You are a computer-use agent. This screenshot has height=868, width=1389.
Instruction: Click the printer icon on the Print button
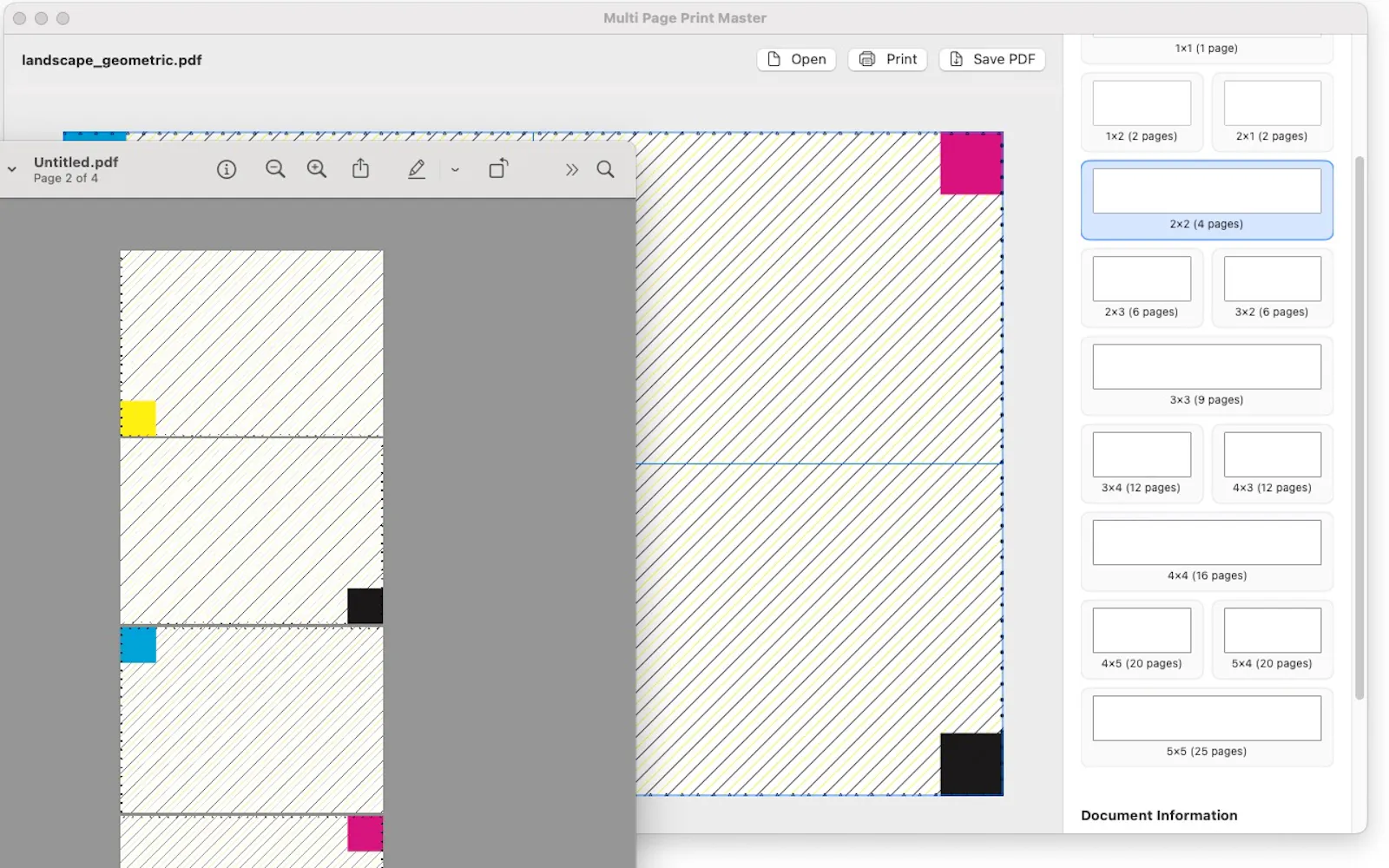click(x=866, y=59)
